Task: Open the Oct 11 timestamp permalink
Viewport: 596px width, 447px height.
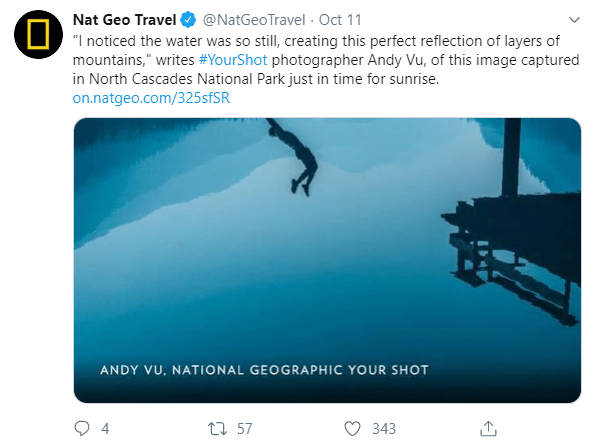Action: [x=340, y=20]
